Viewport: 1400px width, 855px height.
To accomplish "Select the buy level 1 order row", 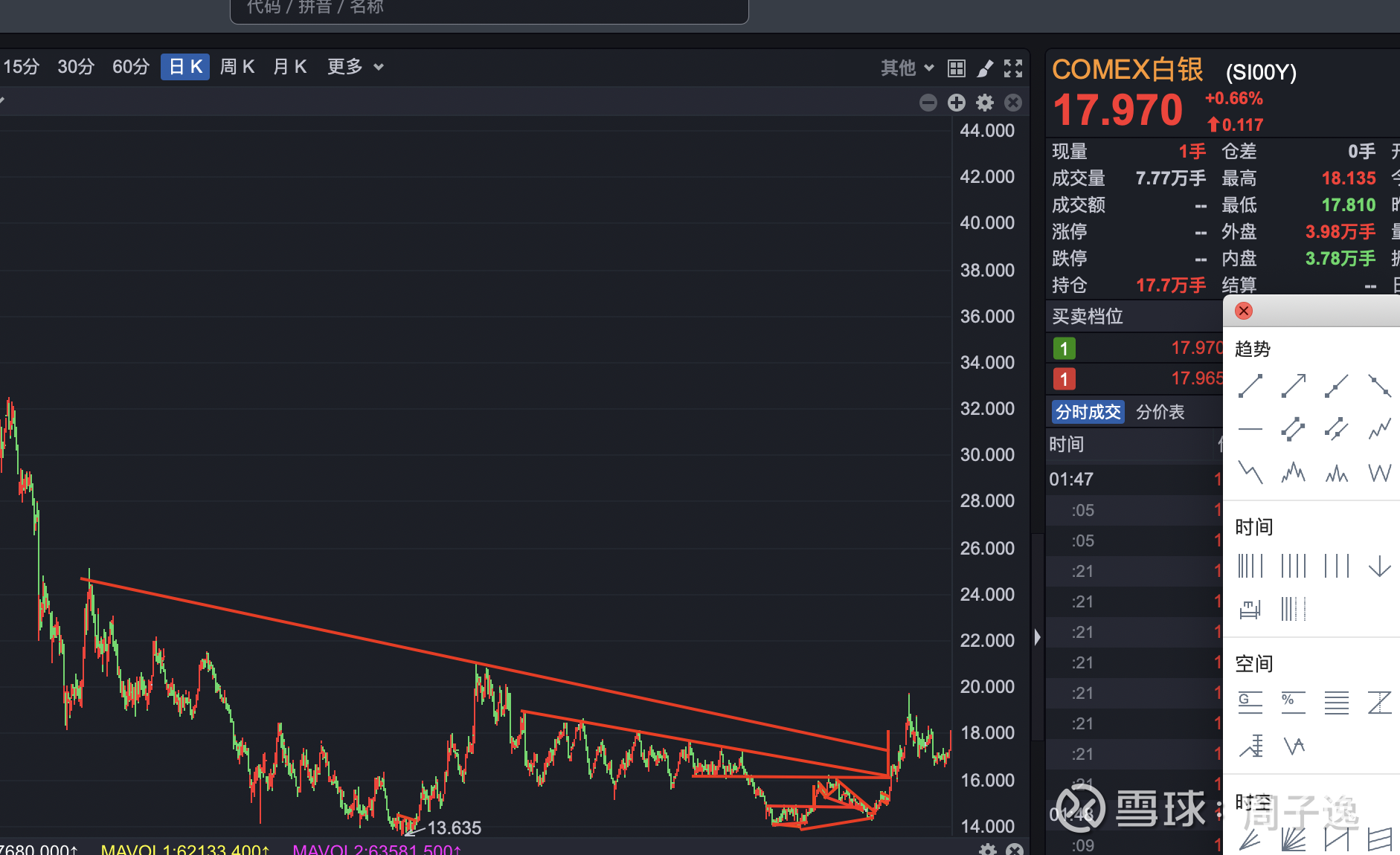I will pos(1134,378).
